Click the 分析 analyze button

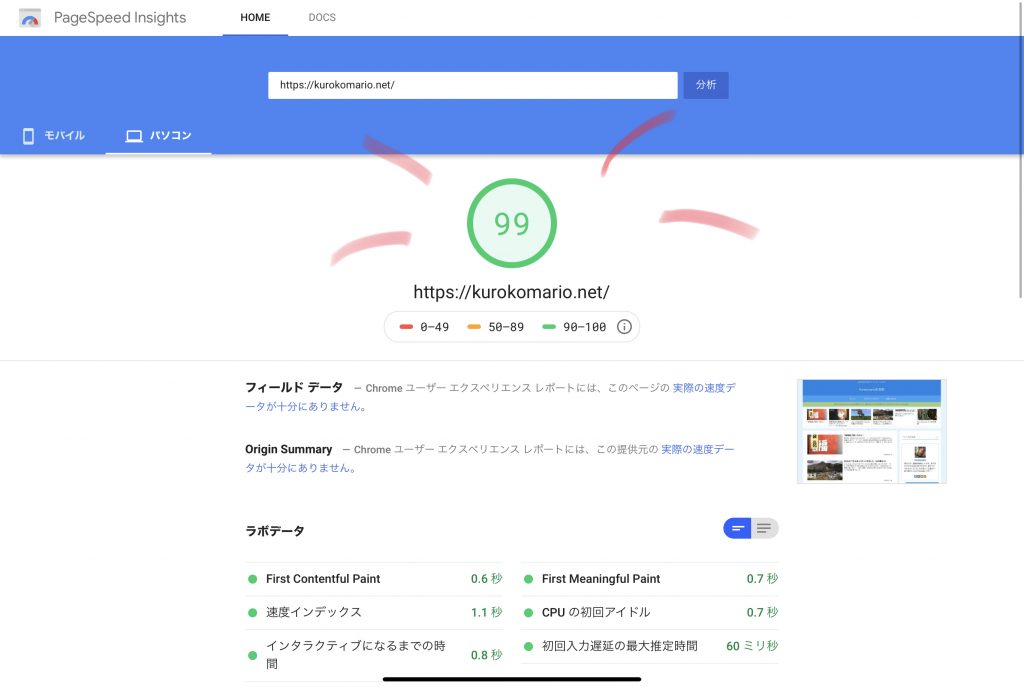[705, 85]
